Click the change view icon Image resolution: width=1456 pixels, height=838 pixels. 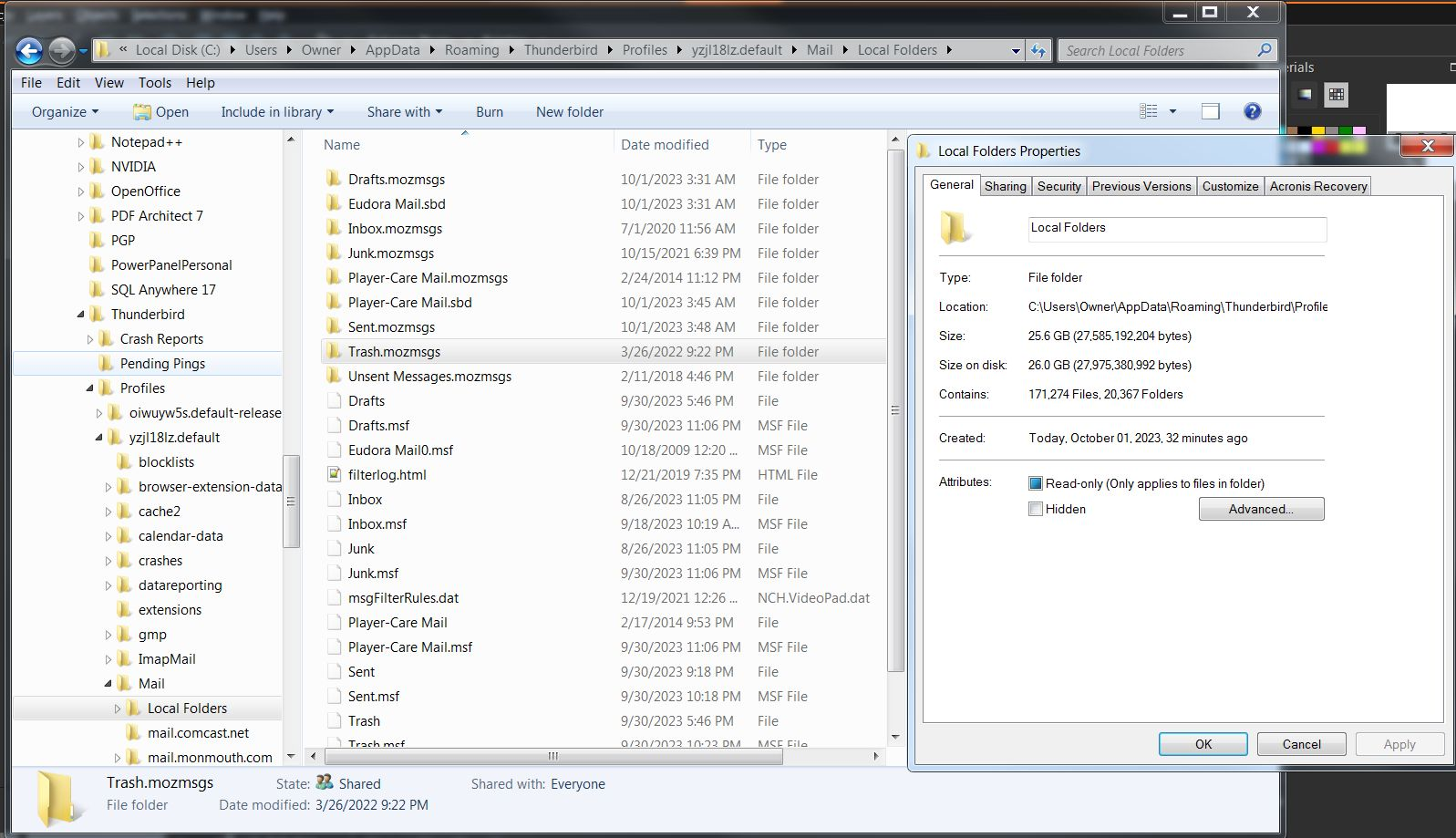tap(1149, 111)
